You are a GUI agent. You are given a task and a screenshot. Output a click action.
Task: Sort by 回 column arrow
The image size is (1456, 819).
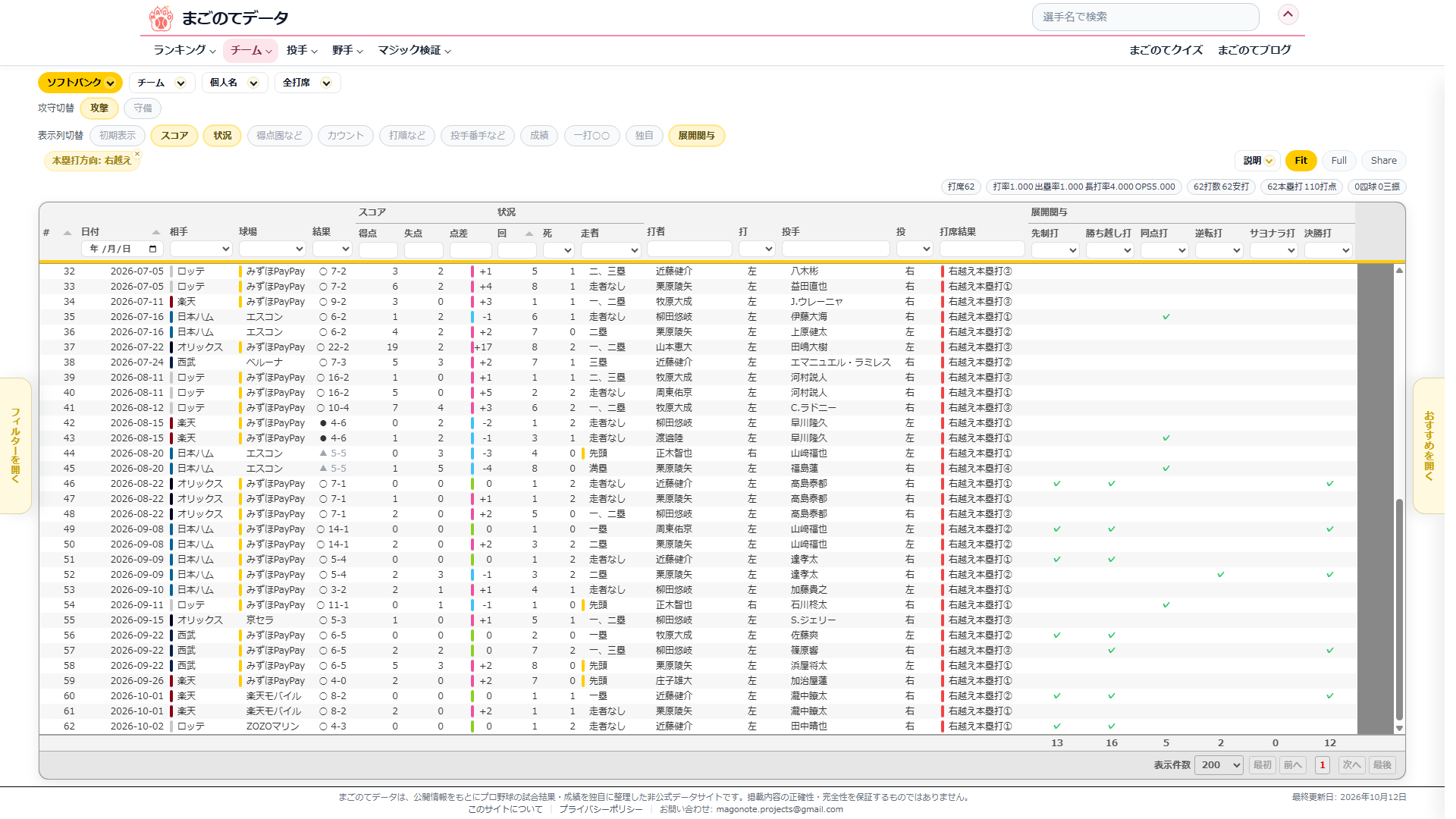pos(529,234)
